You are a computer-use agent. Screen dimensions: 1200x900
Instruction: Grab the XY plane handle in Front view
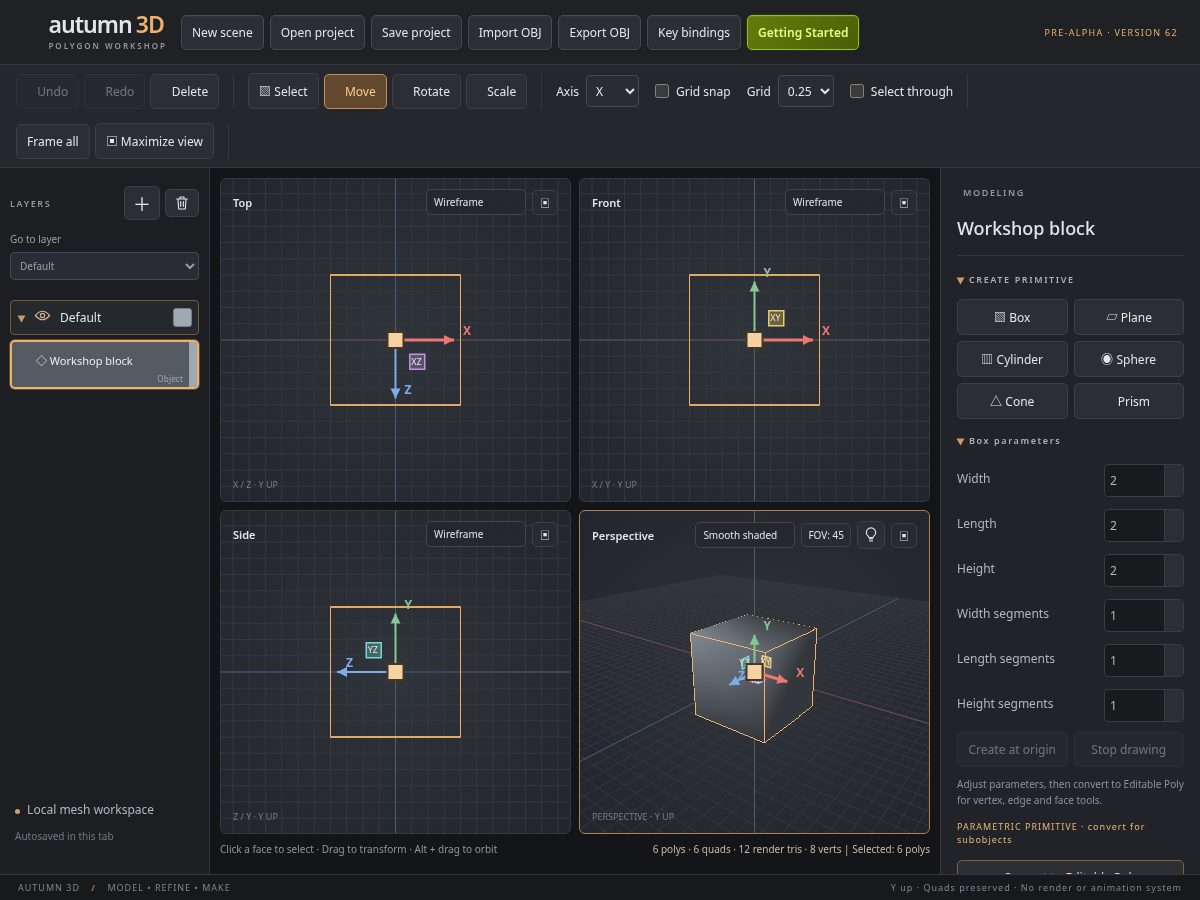pos(776,318)
